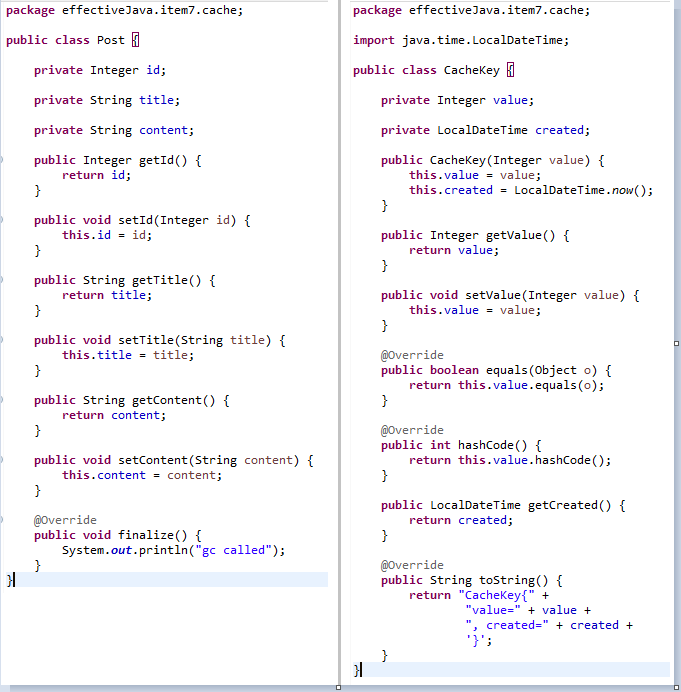681x692 pixels.
Task: Click the 'return value;' statement
Action: [x=454, y=250]
